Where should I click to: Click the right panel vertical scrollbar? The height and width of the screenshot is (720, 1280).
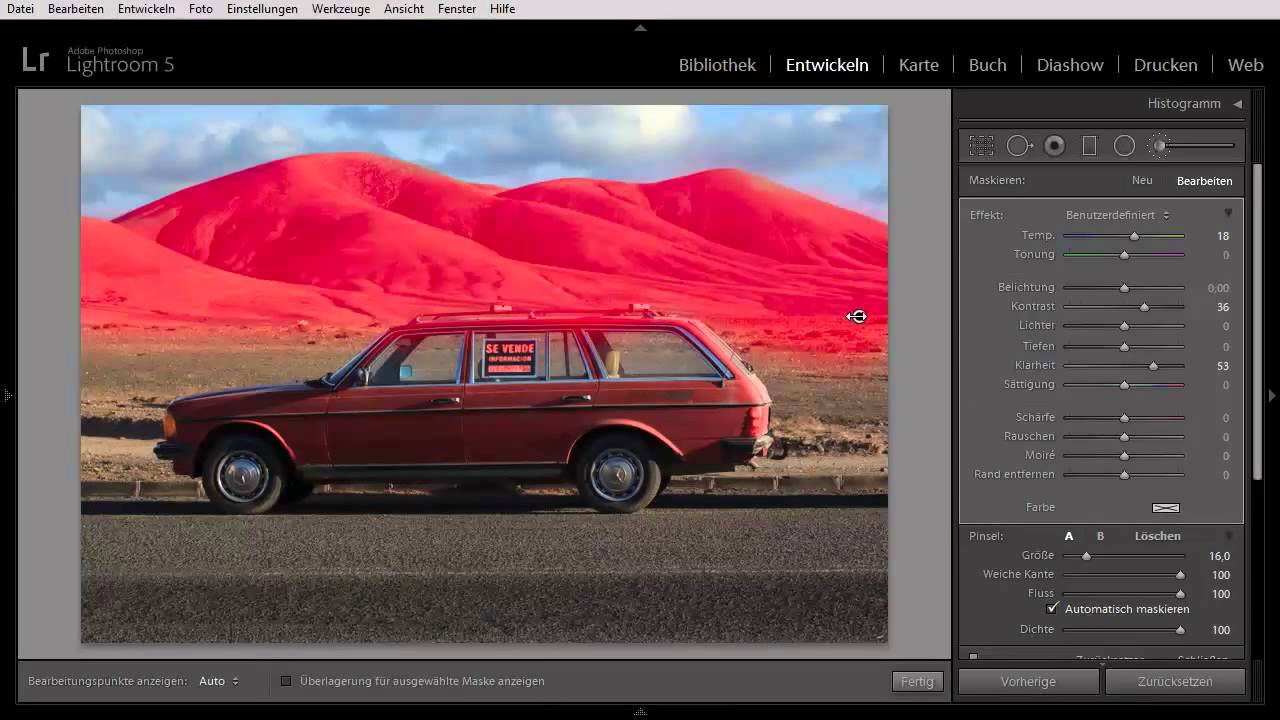(x=1258, y=323)
